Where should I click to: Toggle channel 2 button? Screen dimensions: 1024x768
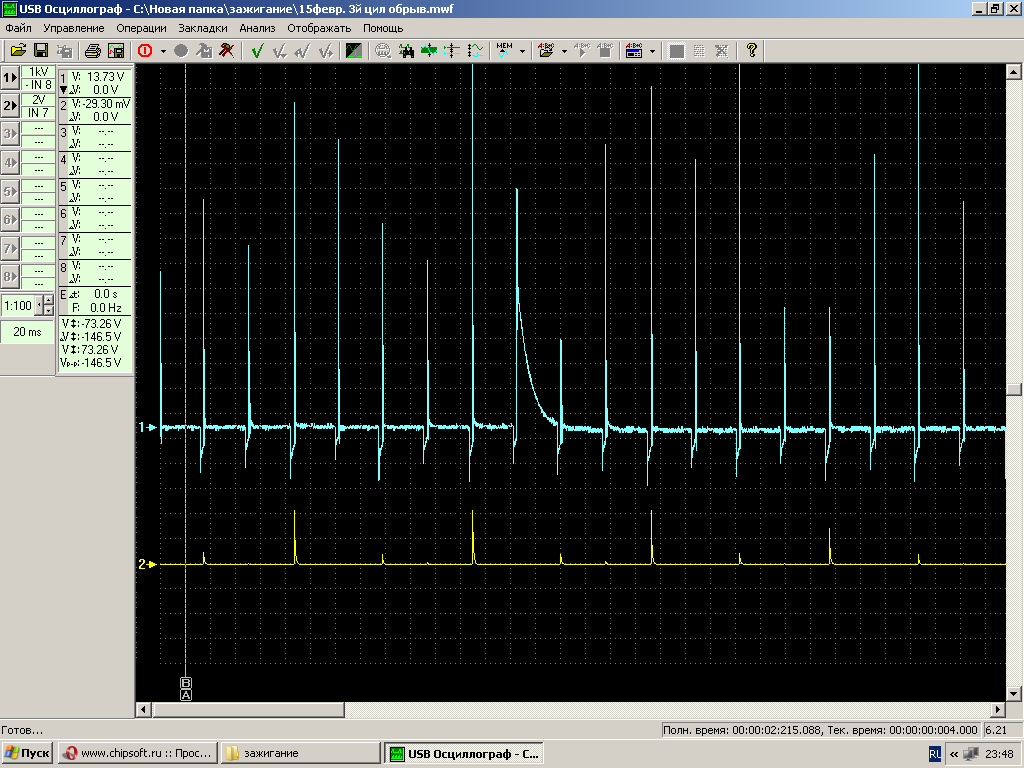point(10,105)
